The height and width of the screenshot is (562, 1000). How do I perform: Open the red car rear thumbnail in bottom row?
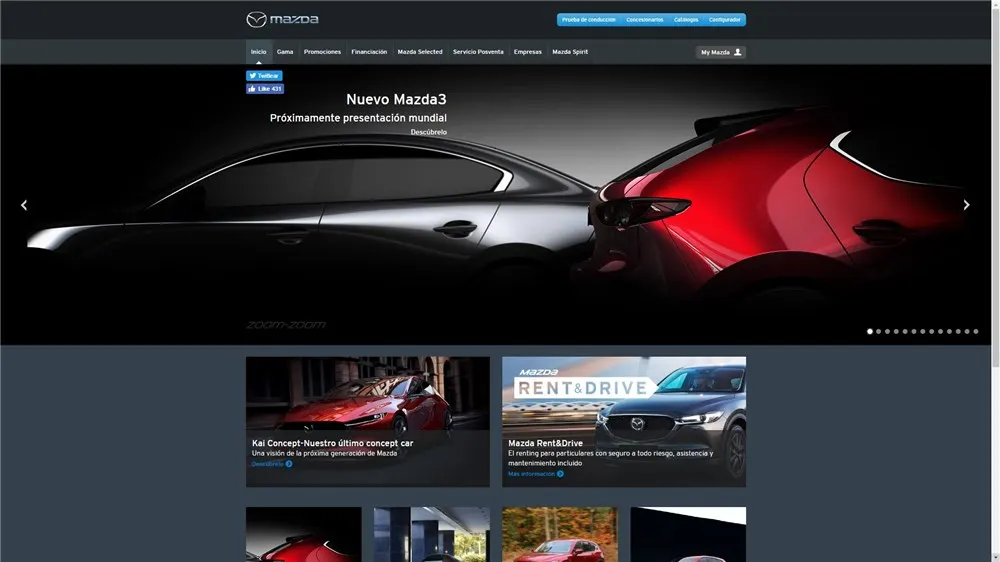[304, 535]
